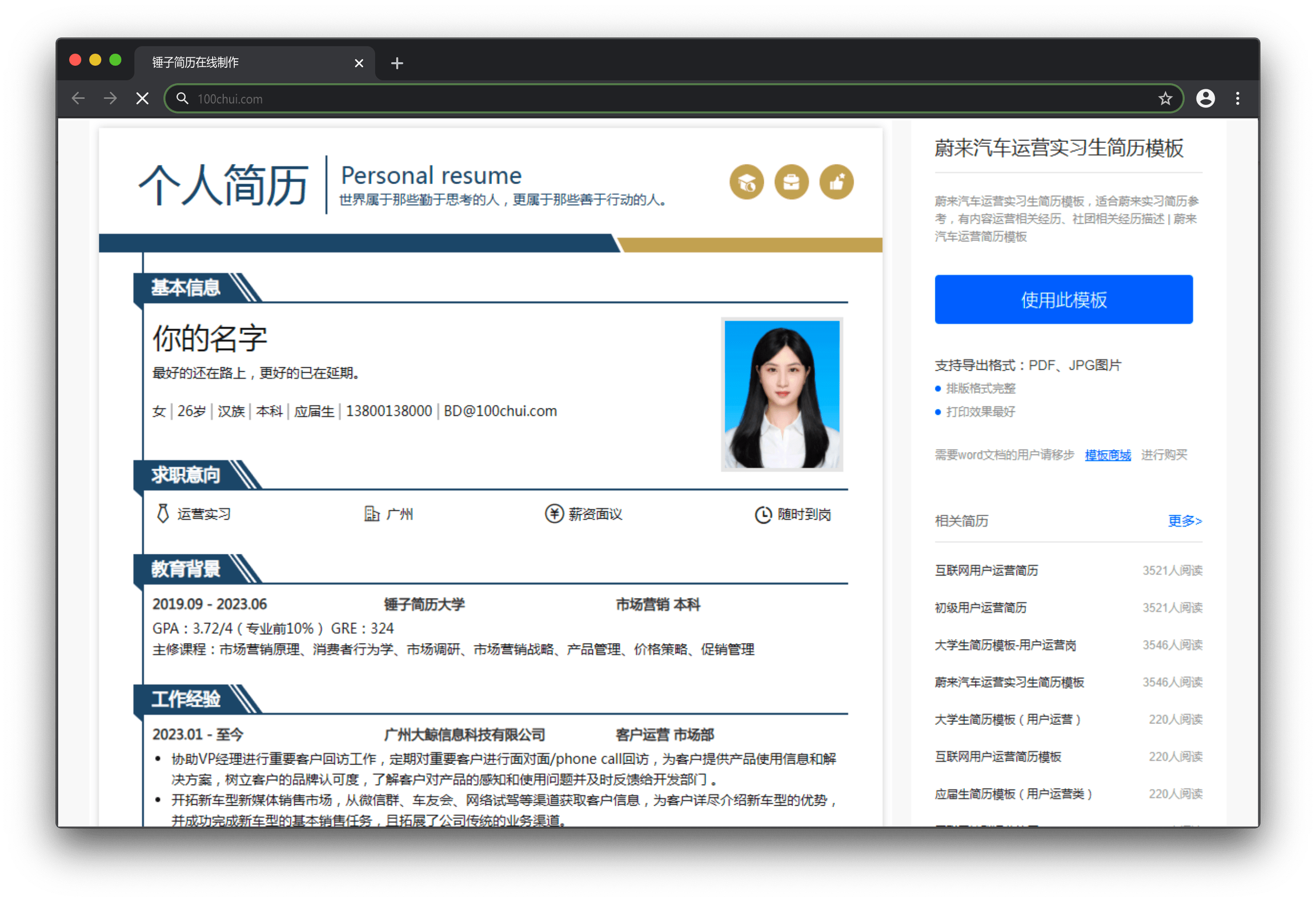Screen dimensions: 1316x902
Task: Click the 锤子简历大学 school name
Action: coord(424,605)
